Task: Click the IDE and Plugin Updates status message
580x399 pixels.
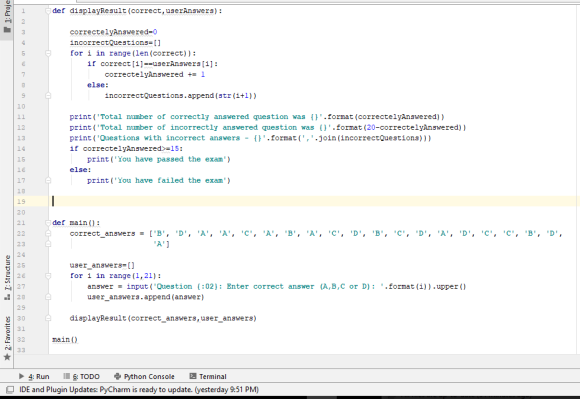Action: pyautogui.click(x=139, y=389)
